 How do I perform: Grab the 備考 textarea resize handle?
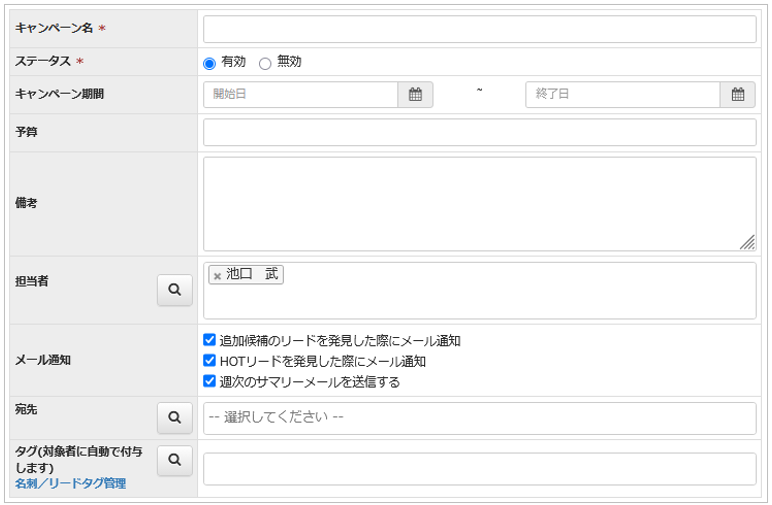click(x=748, y=242)
